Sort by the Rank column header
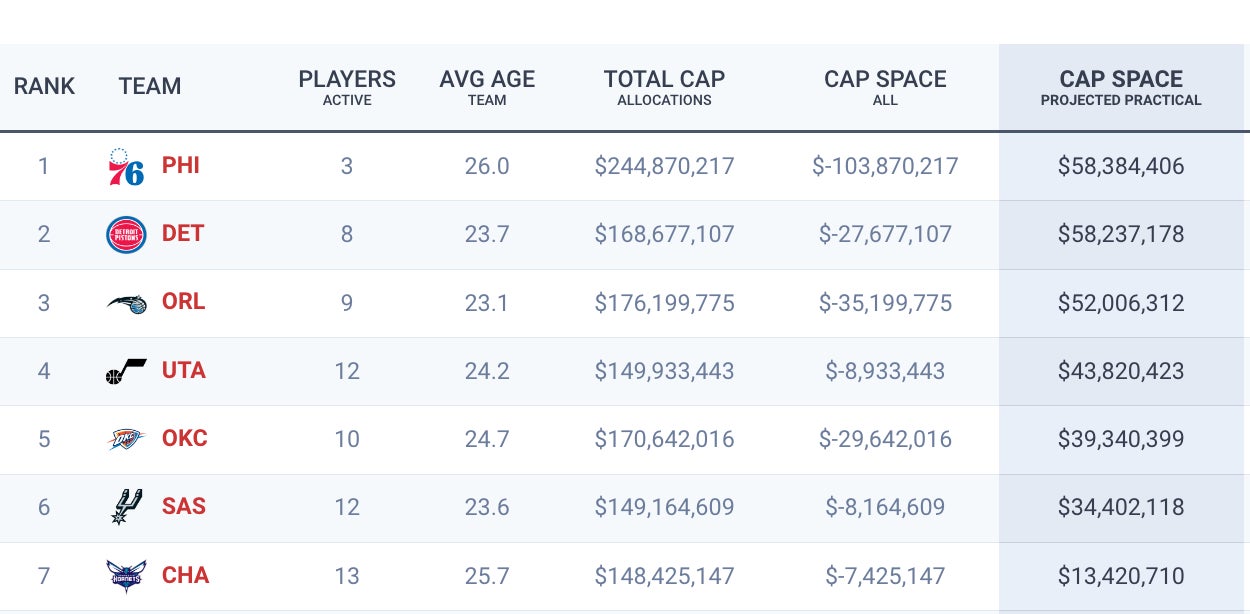Image resolution: width=1250 pixels, height=614 pixels. (44, 87)
